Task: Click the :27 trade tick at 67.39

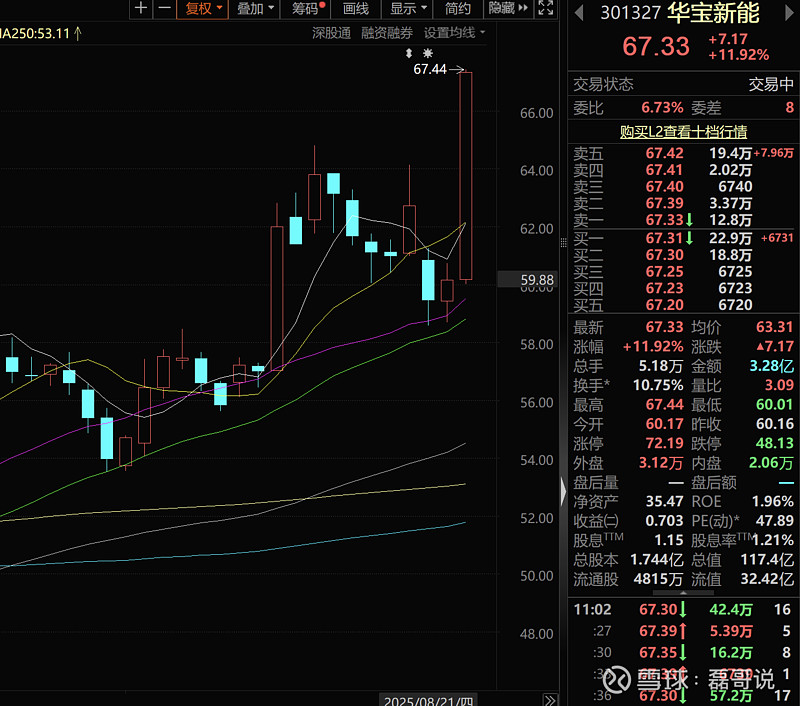Action: [x=683, y=632]
